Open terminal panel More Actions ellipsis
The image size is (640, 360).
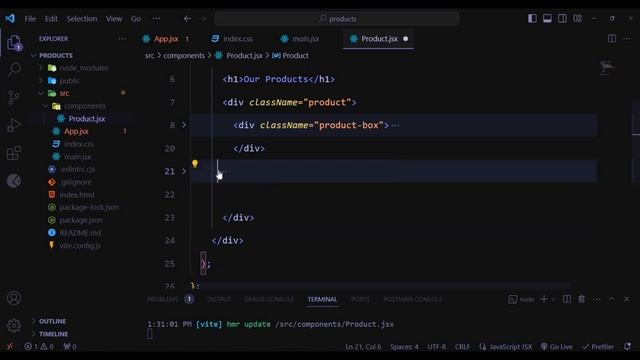[x=597, y=299]
